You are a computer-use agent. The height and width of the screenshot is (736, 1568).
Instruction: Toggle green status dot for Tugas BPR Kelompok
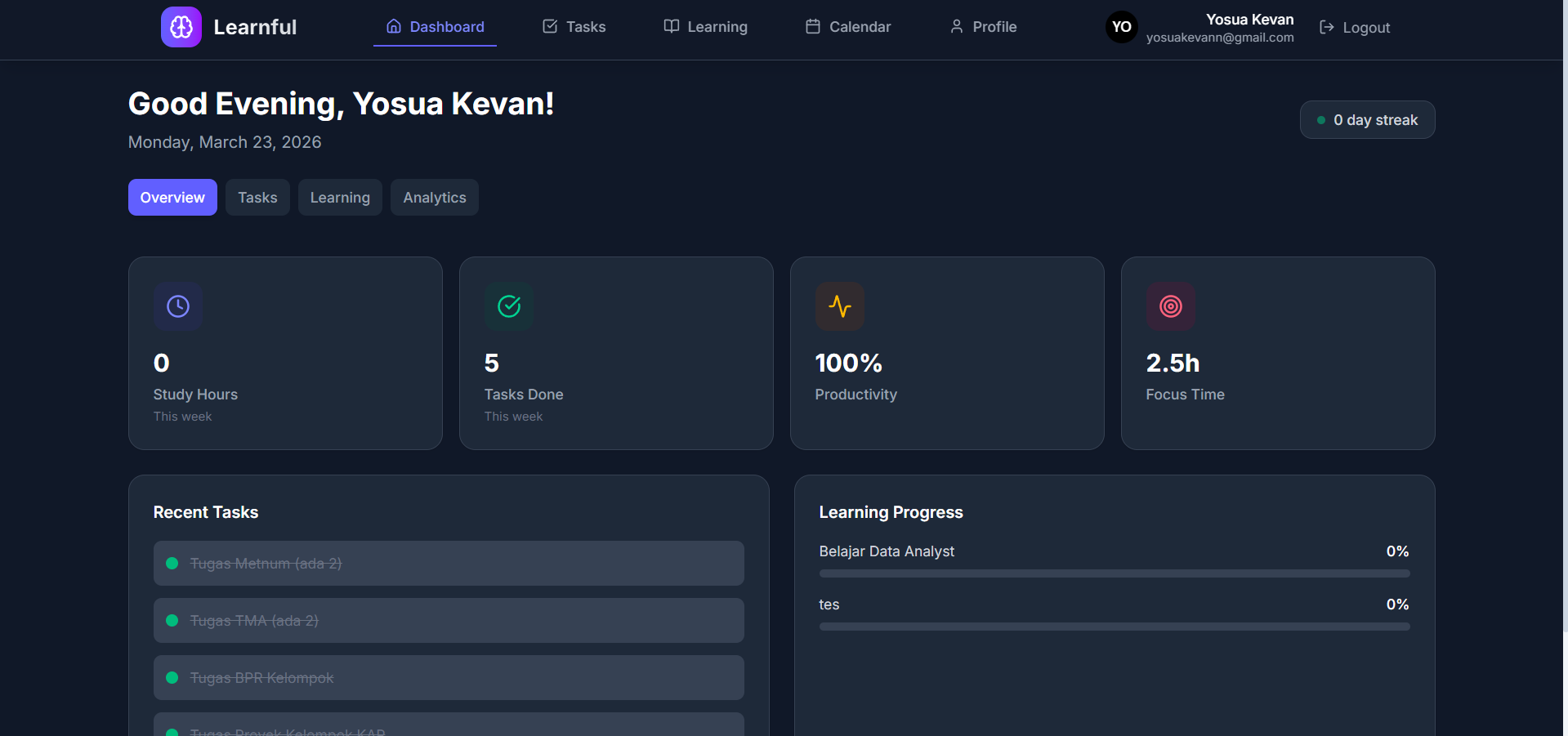coord(172,678)
